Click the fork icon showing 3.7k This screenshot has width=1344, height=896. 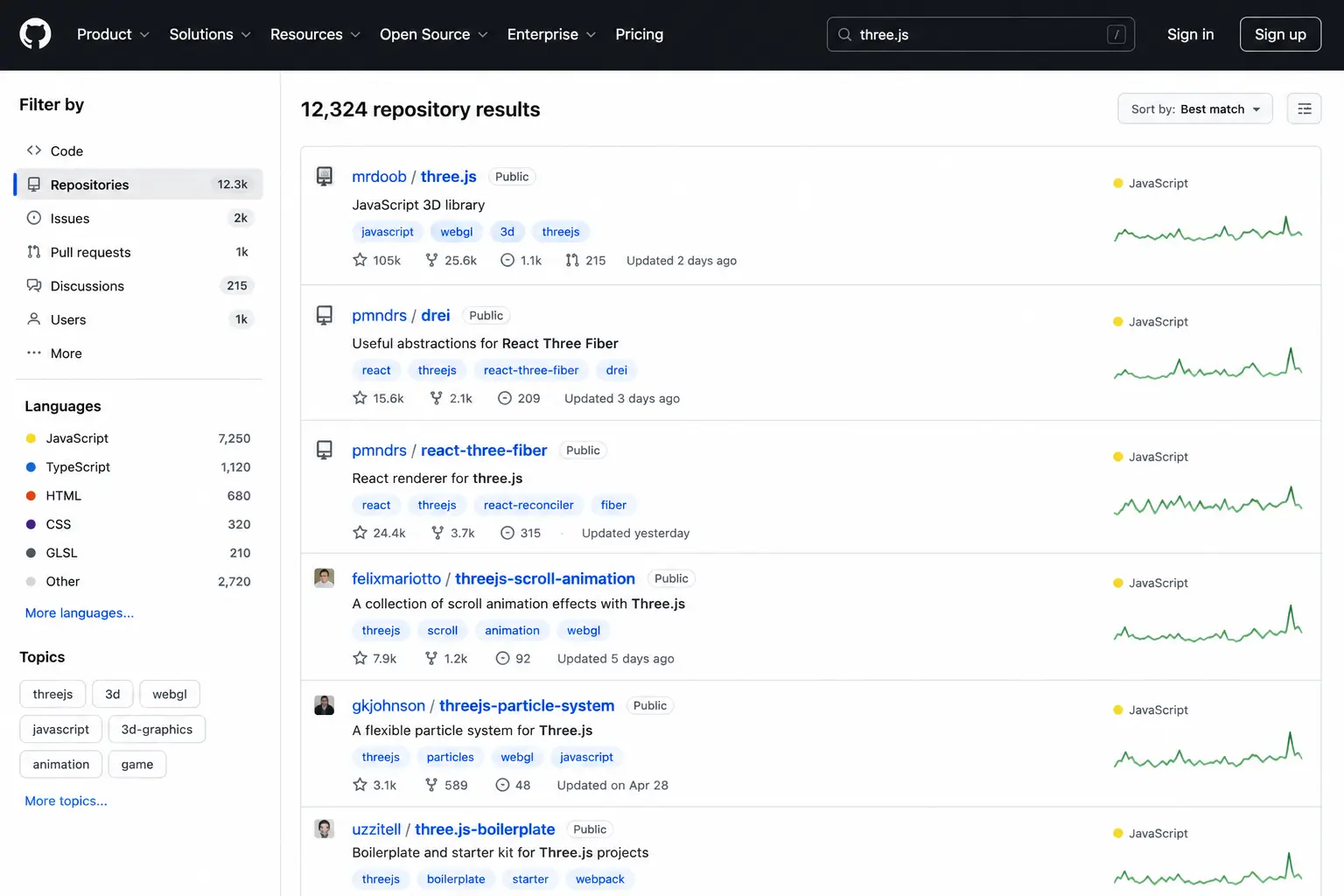click(437, 533)
